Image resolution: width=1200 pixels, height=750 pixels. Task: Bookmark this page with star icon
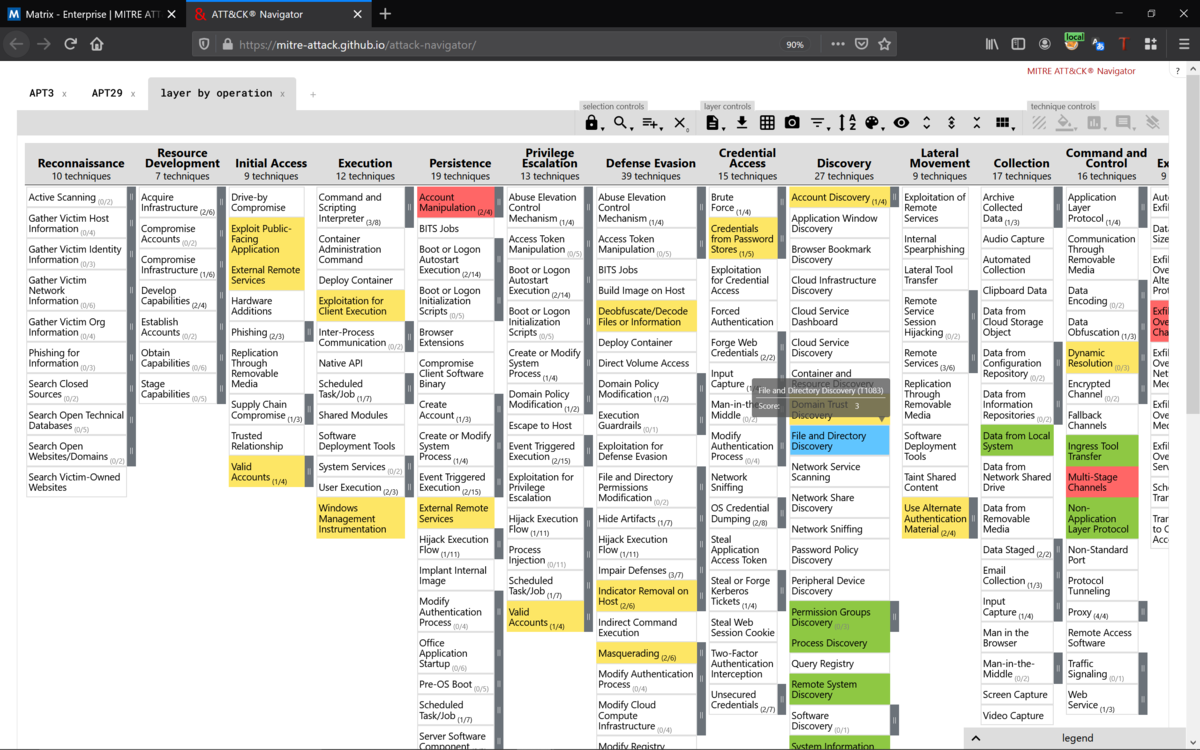pyautogui.click(x=884, y=44)
